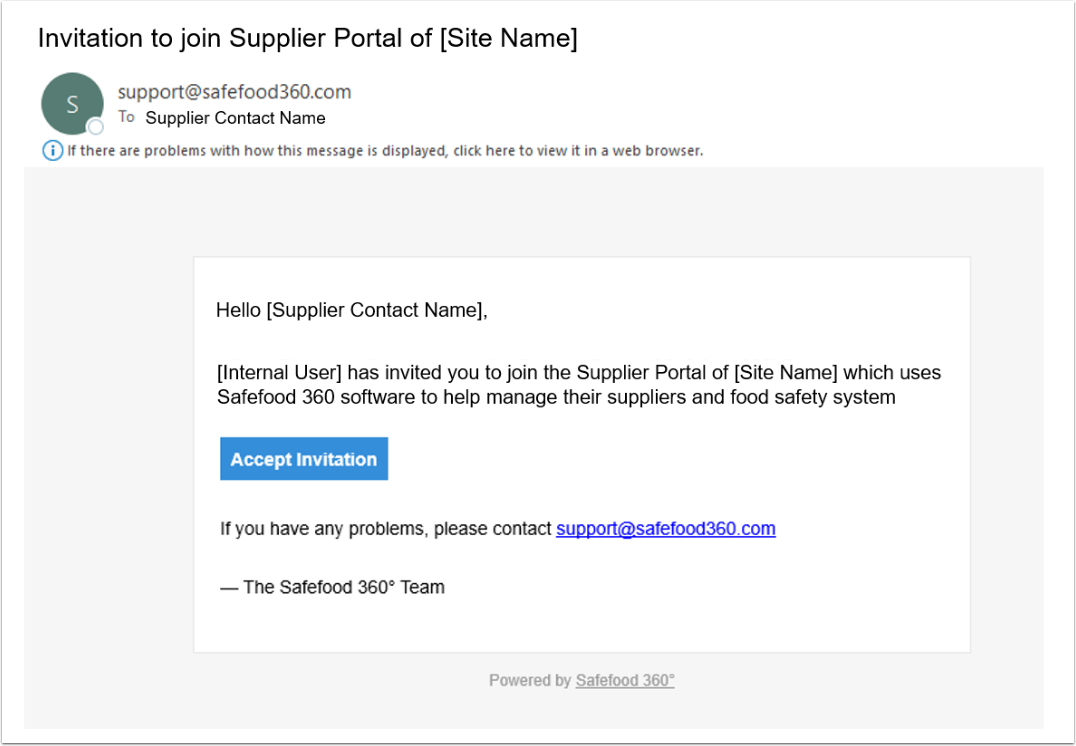Select the sender address in the email header
This screenshot has height=746, width=1076.
(x=234, y=92)
